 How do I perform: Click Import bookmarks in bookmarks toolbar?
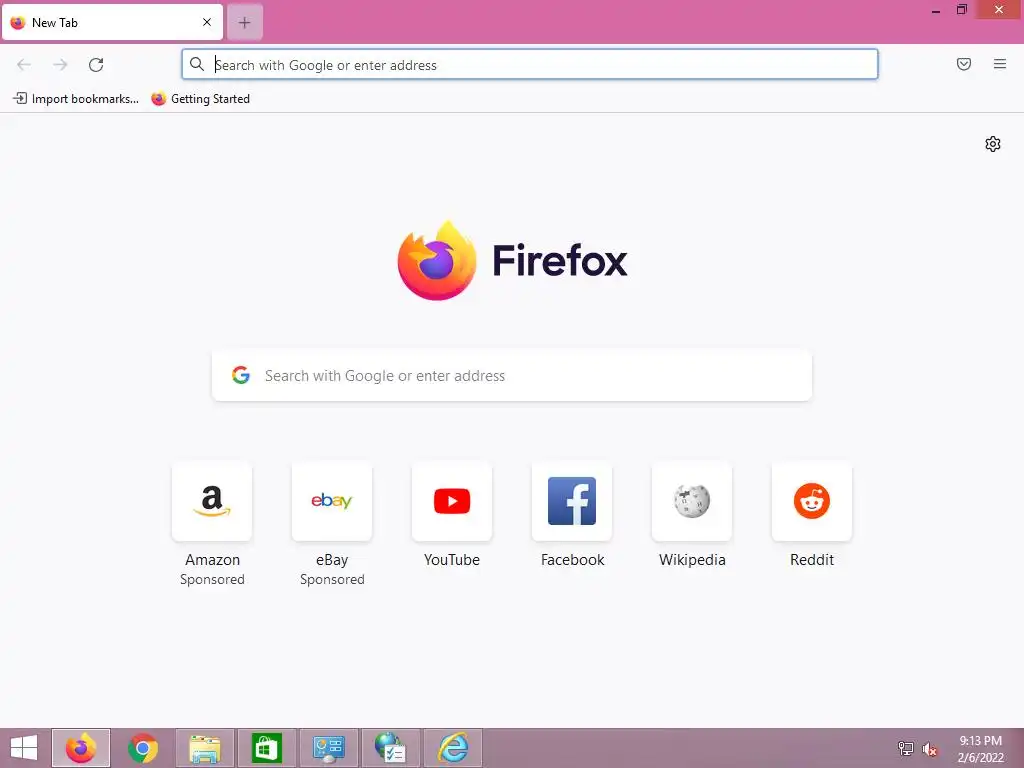[x=76, y=99]
